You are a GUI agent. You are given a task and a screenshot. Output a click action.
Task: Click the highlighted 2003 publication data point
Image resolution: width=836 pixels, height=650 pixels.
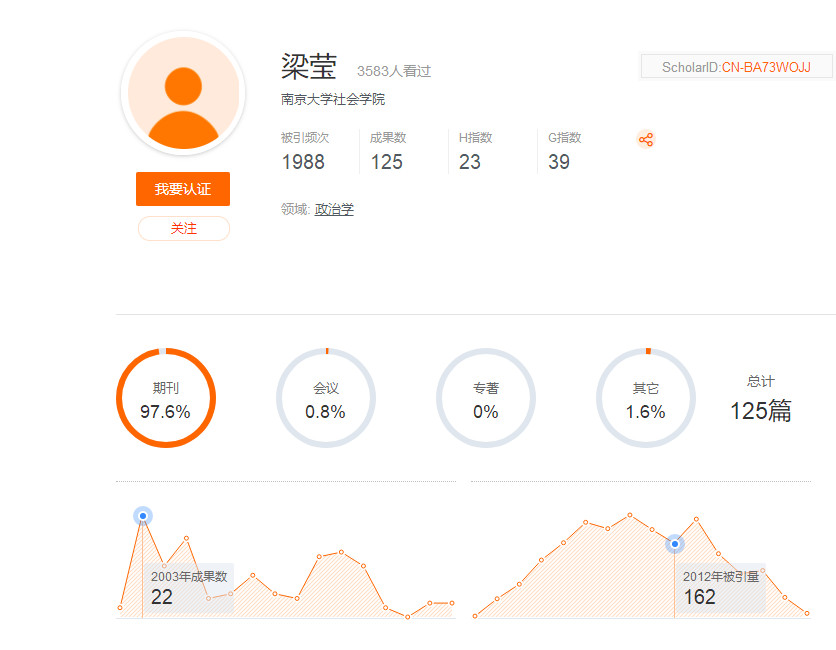pyautogui.click(x=143, y=516)
